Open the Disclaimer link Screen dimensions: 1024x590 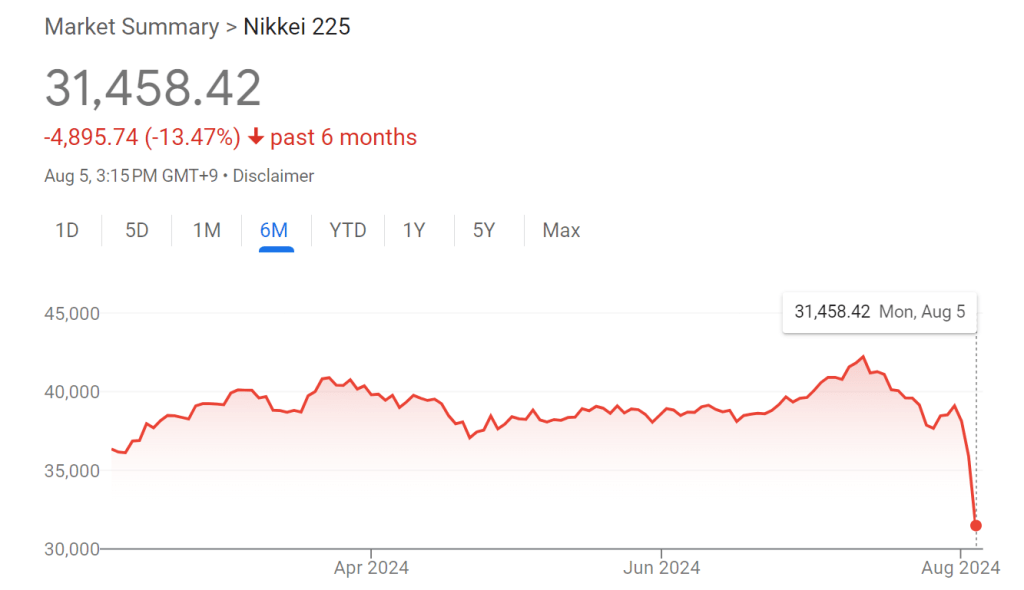[x=276, y=176]
